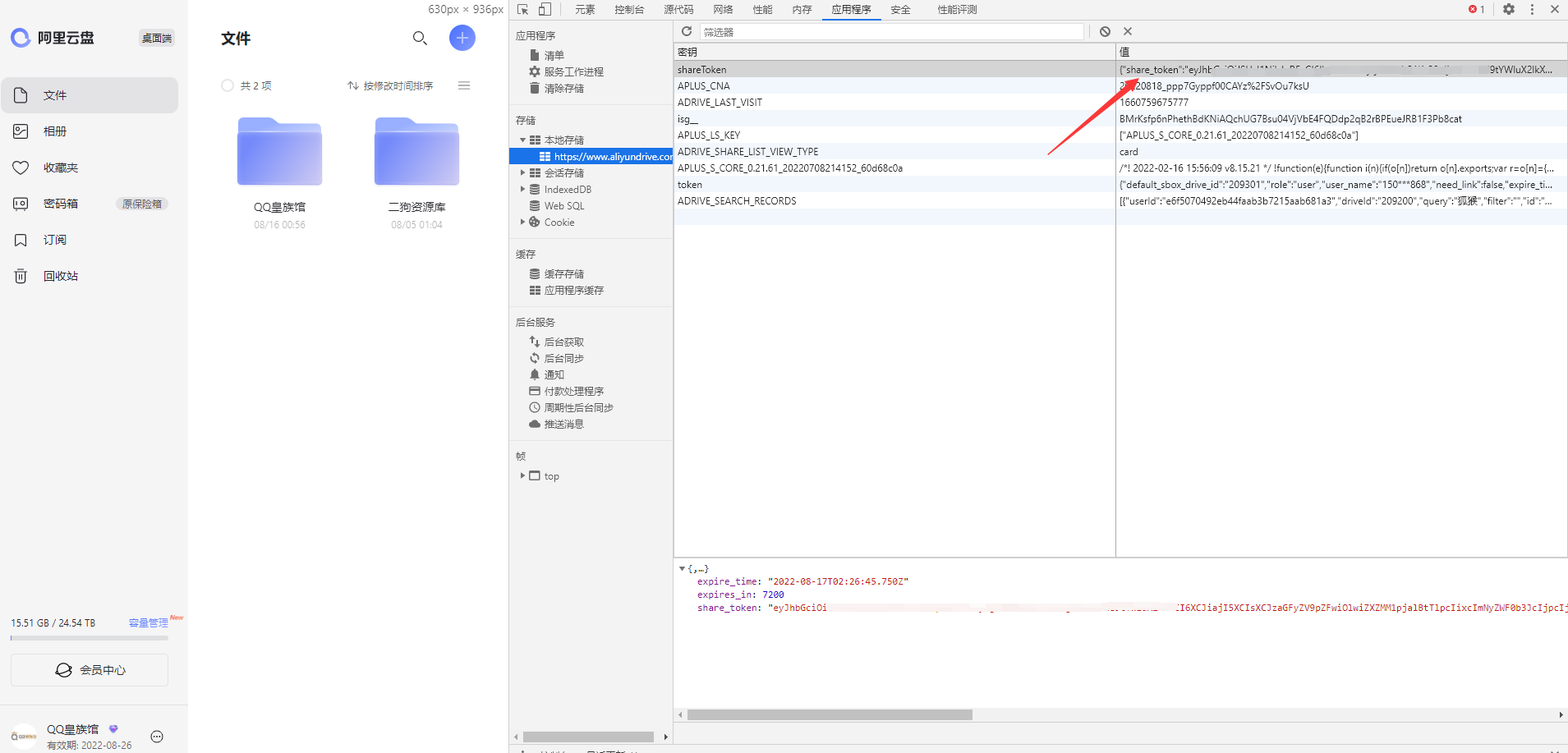1568x753 pixels.
Task: Open the 密码箱 (Password box) item
Action: pos(90,204)
